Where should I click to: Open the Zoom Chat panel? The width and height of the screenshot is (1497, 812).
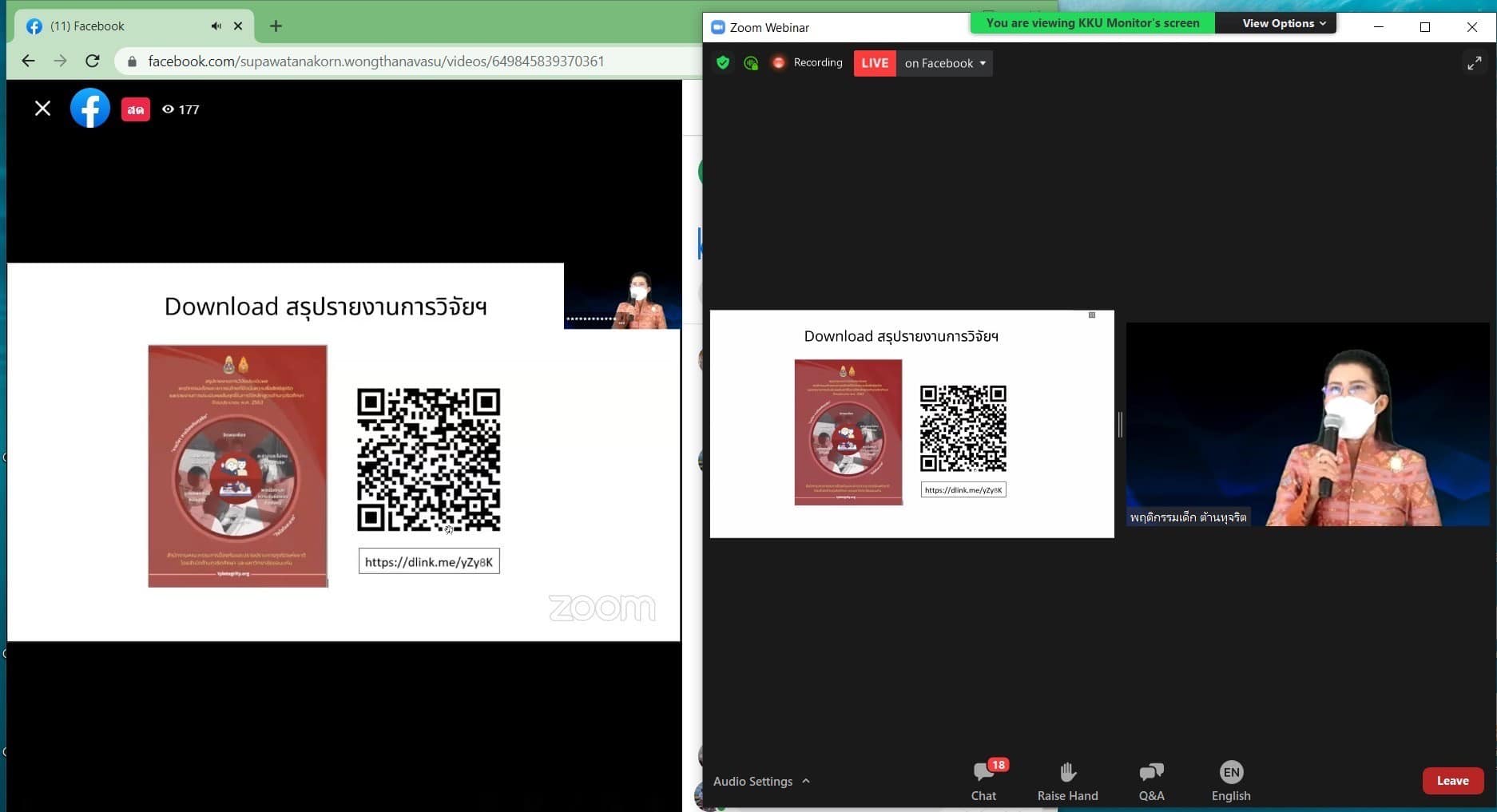tap(984, 781)
